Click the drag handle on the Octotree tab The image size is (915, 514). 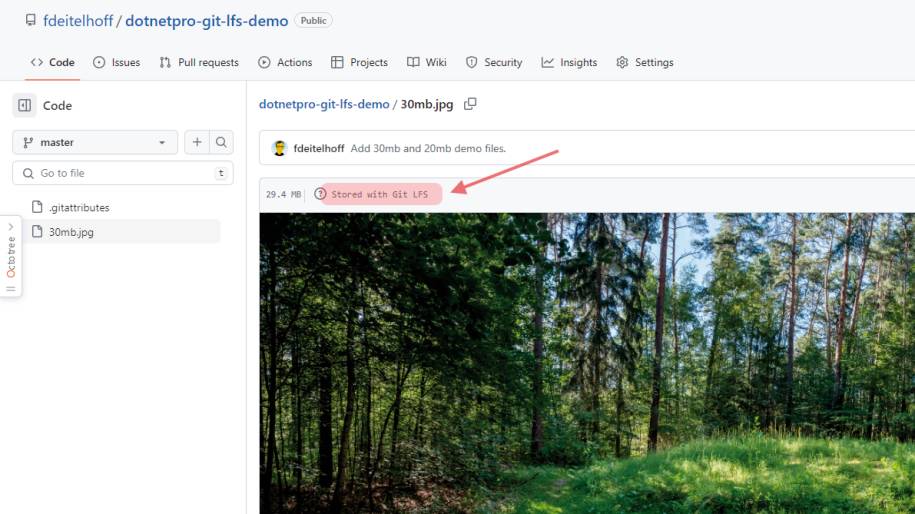tap(11, 289)
